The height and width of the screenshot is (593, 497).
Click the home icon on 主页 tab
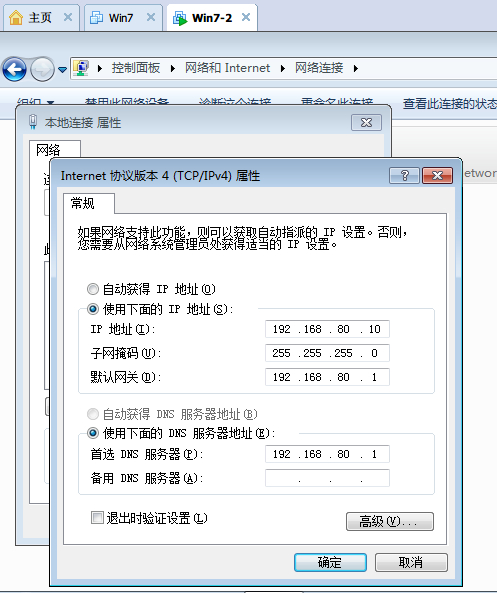16,18
